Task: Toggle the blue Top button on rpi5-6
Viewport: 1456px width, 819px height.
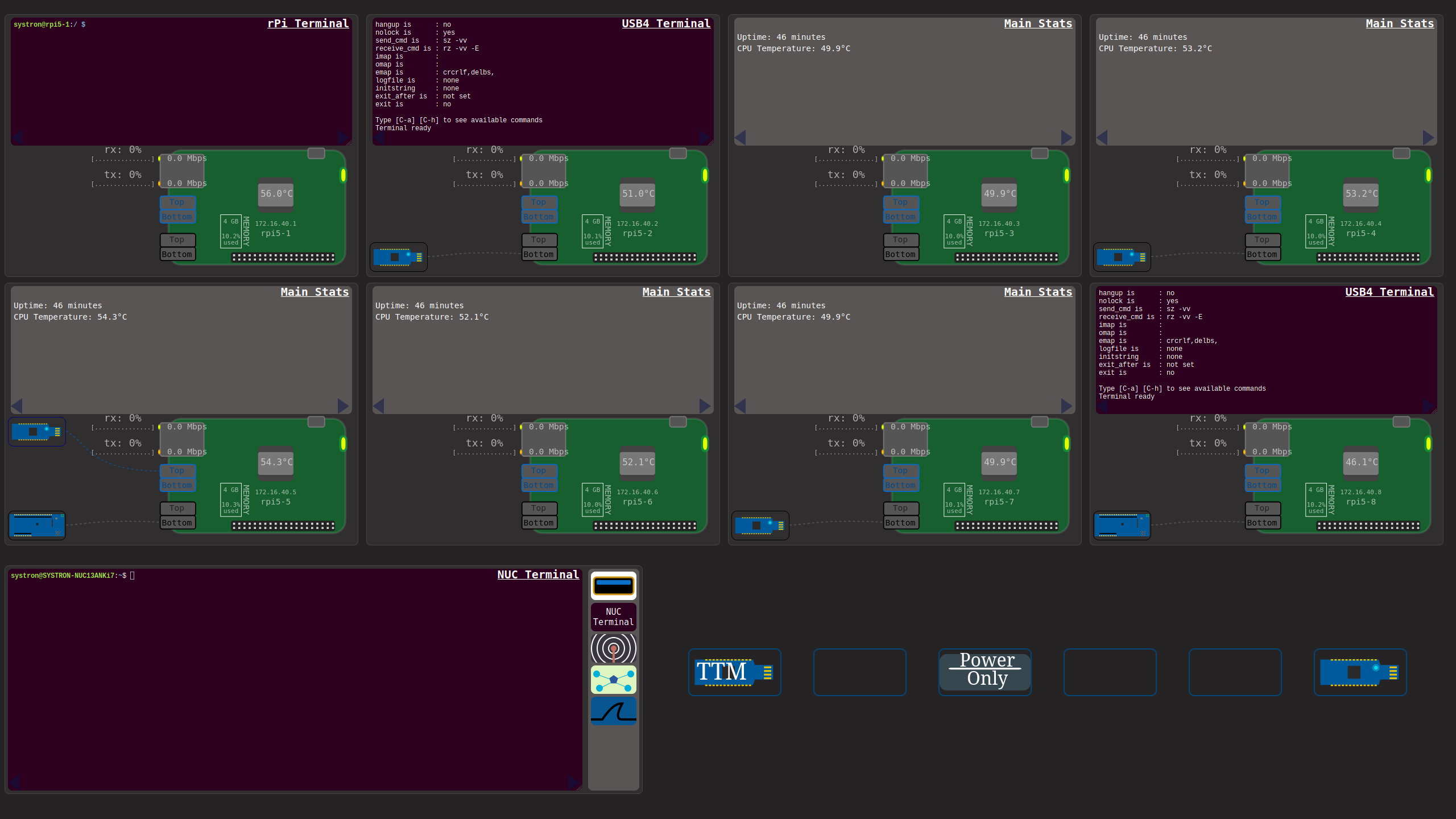Action: pyautogui.click(x=539, y=471)
